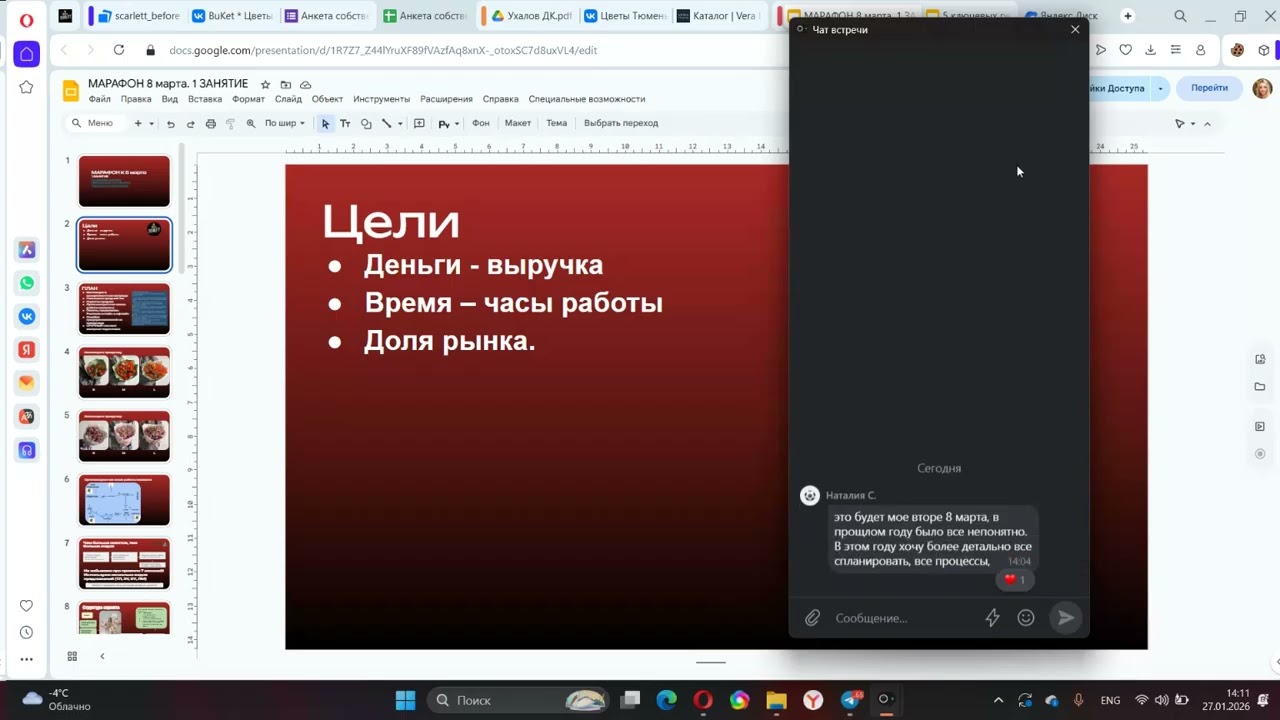Expand the new slide options arrow
Screen dimensions: 1280x720
[x=151, y=124]
